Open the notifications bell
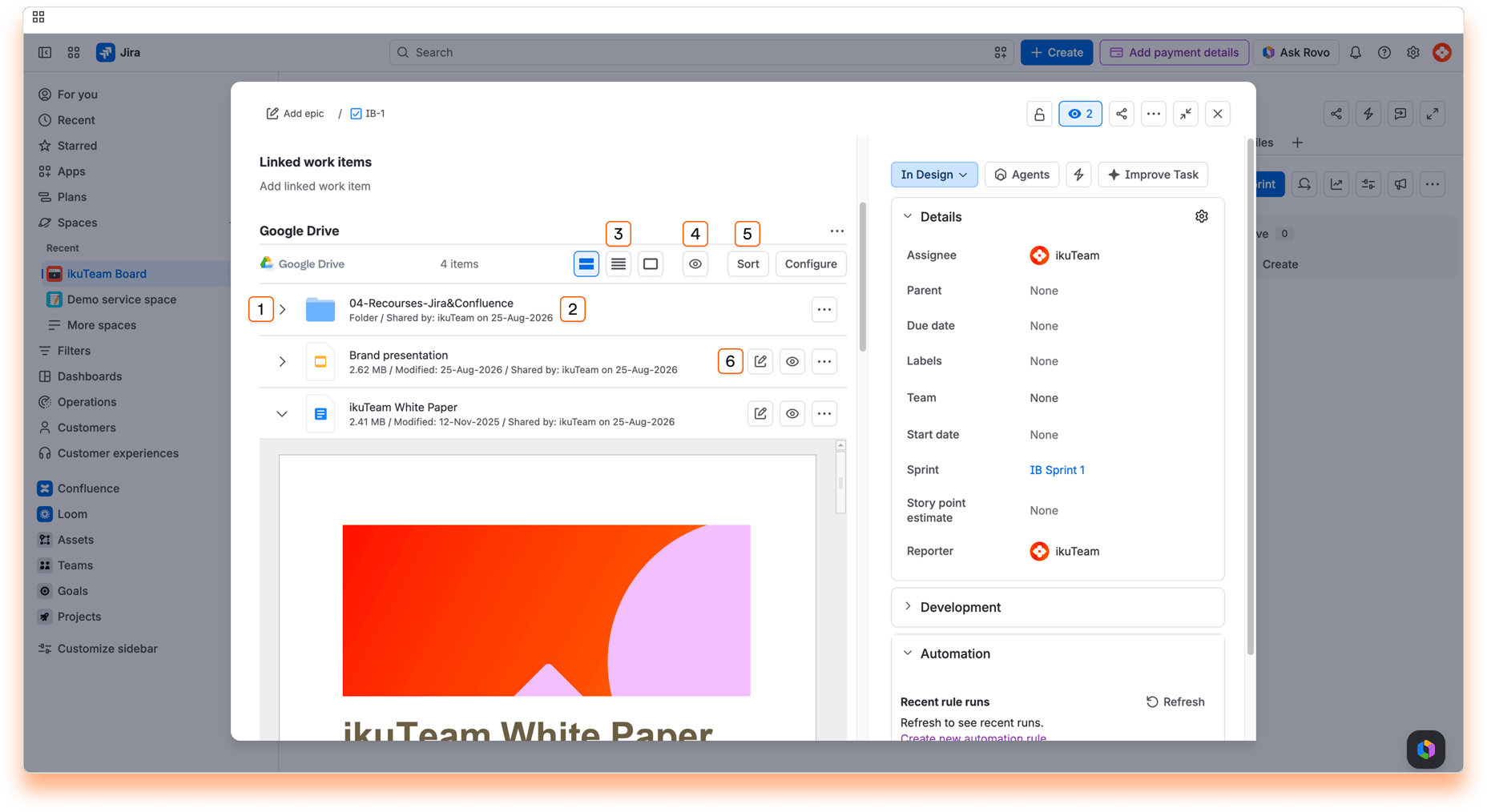 (x=1355, y=52)
